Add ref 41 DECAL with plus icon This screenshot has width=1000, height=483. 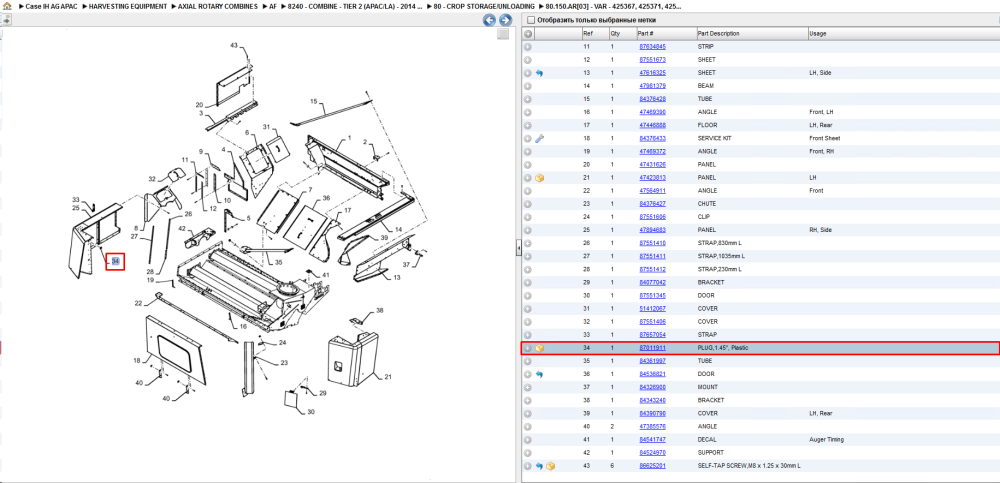(528, 440)
